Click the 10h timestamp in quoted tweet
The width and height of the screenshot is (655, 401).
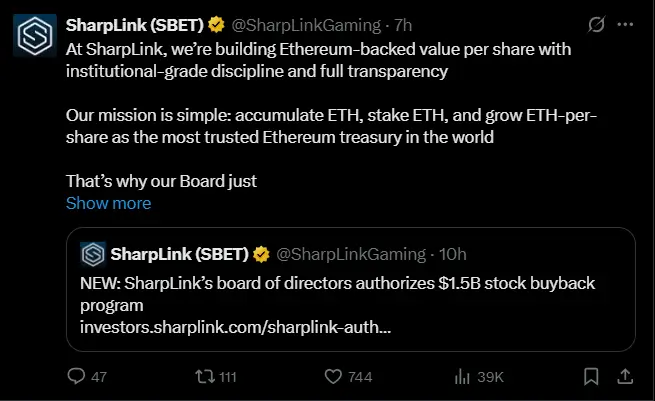coord(452,253)
